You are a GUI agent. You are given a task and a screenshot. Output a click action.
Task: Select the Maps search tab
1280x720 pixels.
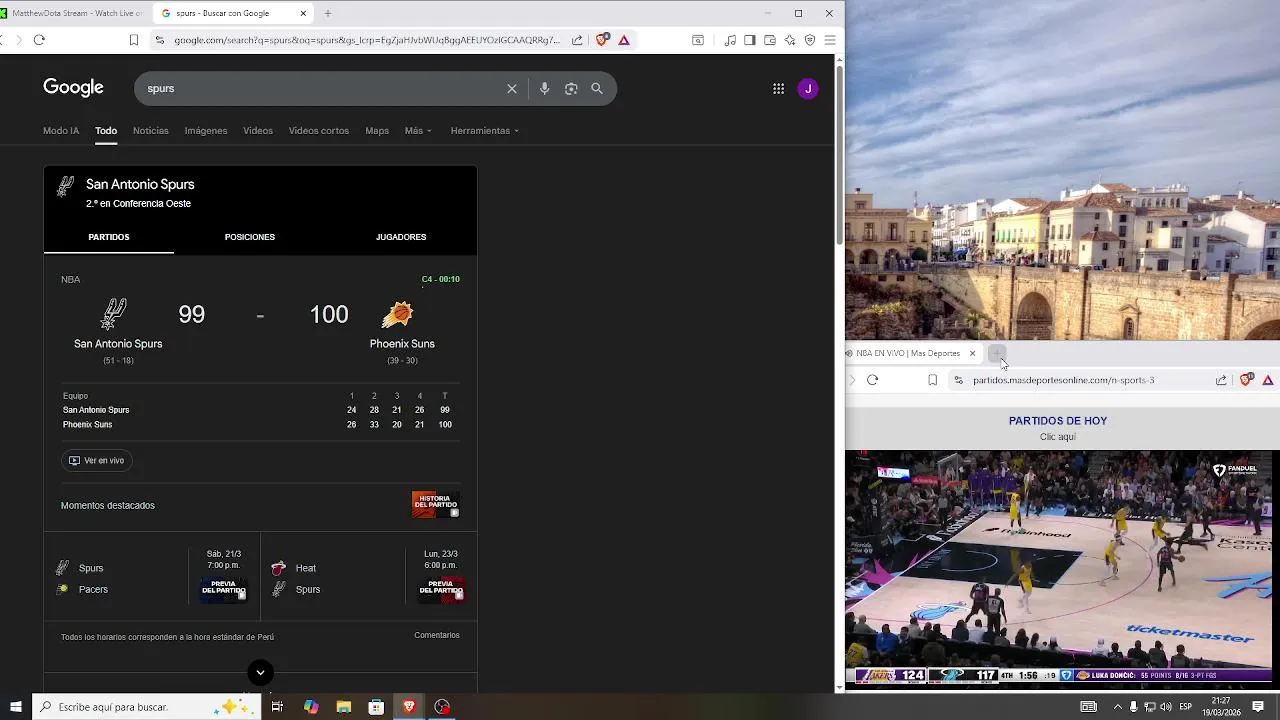pos(377,131)
